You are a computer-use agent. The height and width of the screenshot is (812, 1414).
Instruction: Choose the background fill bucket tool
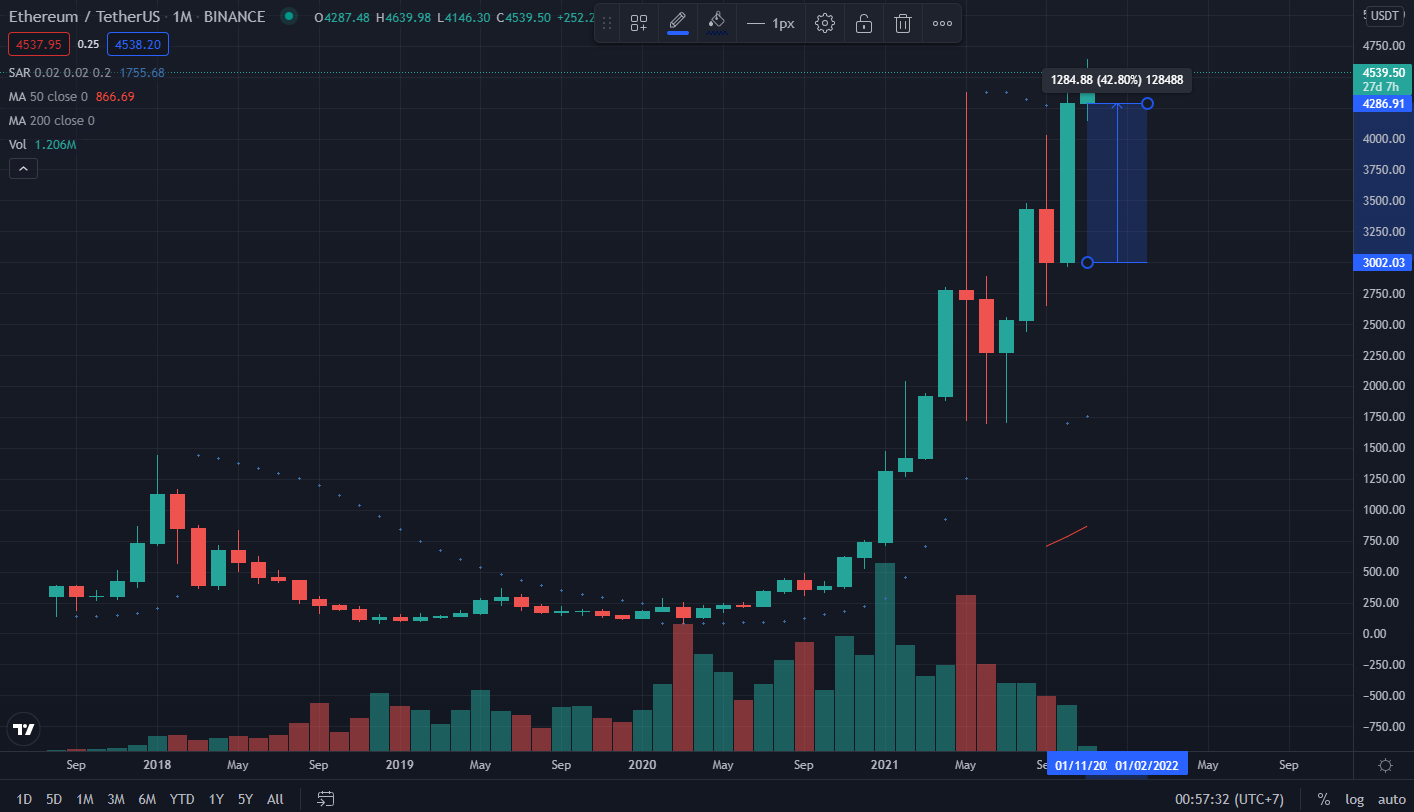(716, 23)
